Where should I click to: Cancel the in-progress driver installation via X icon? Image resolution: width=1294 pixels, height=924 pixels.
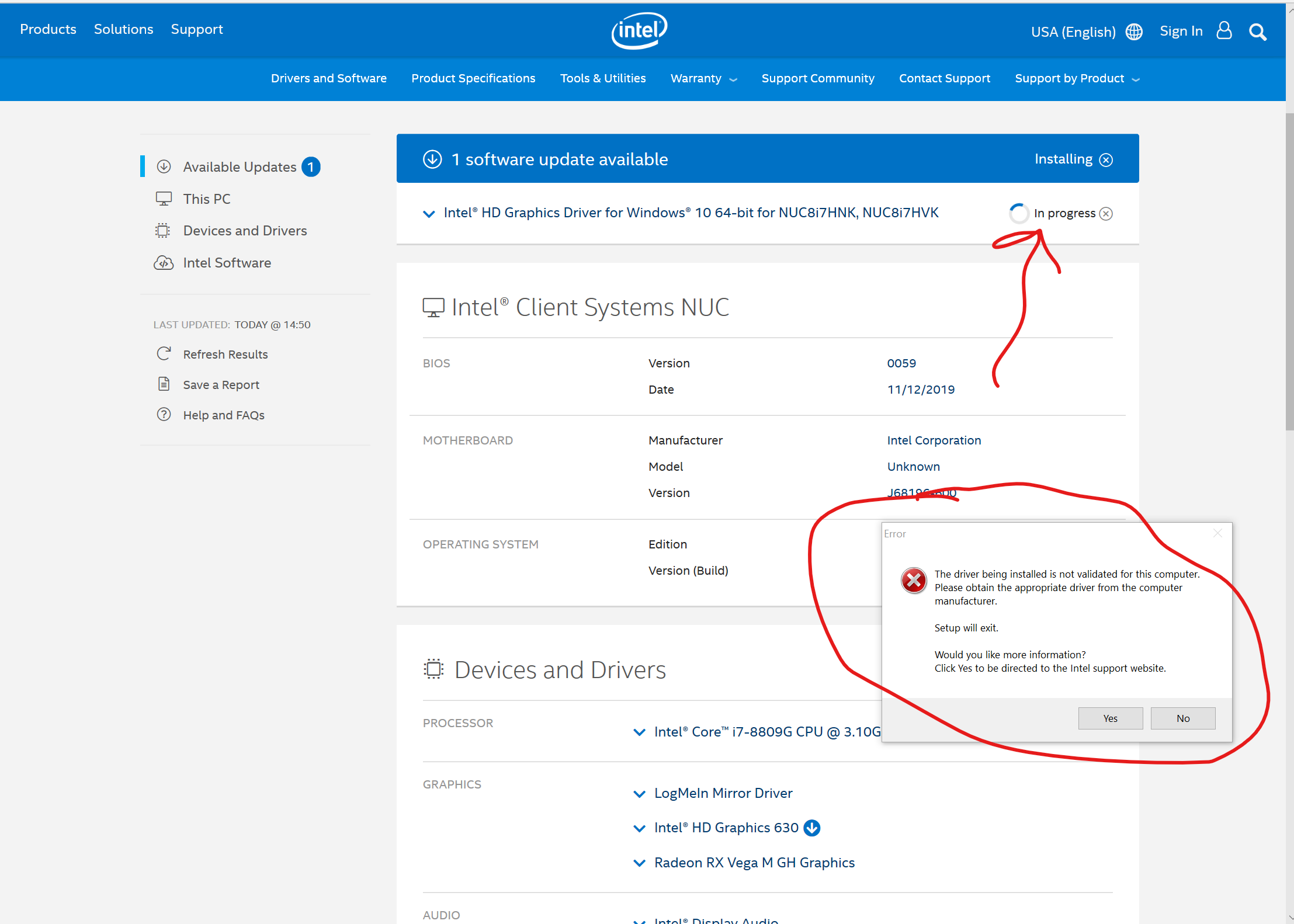pos(1106,213)
